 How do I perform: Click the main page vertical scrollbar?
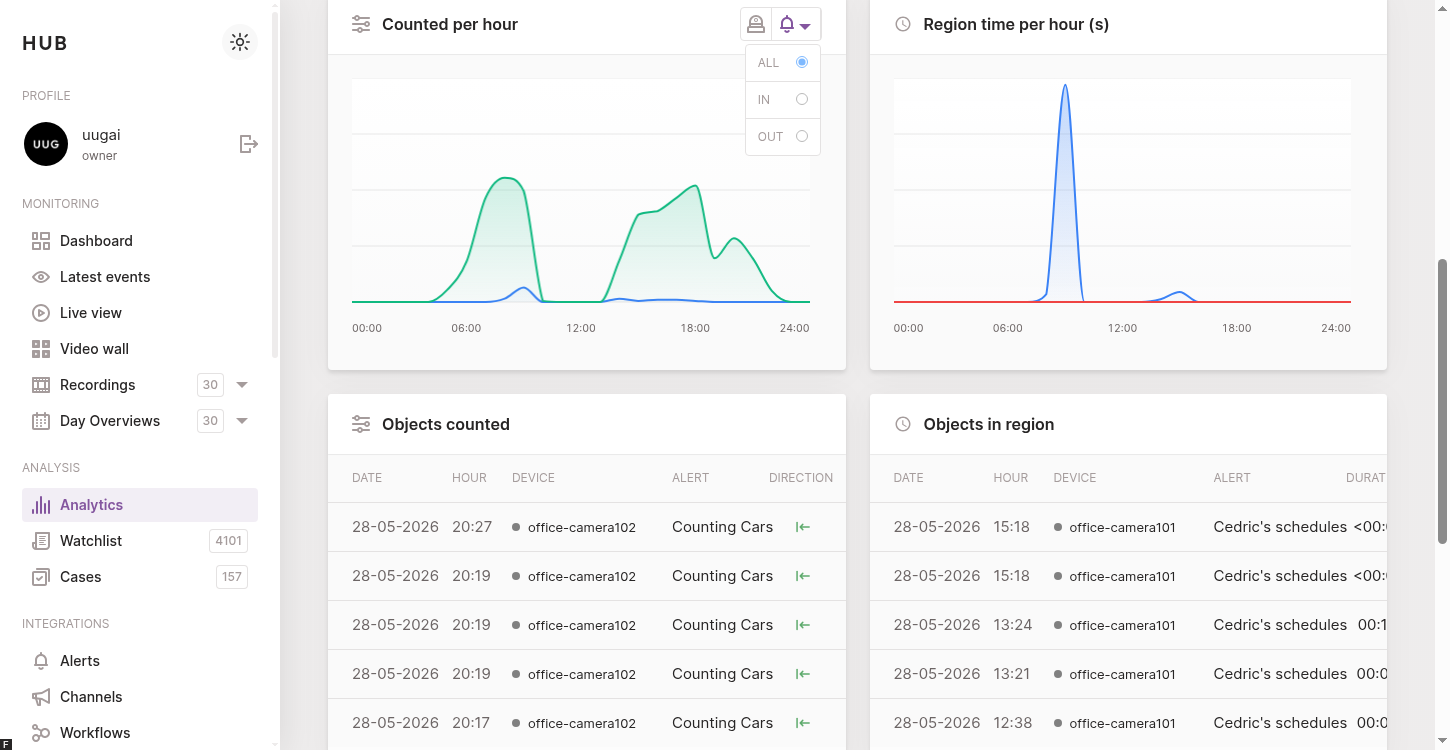point(1442,400)
